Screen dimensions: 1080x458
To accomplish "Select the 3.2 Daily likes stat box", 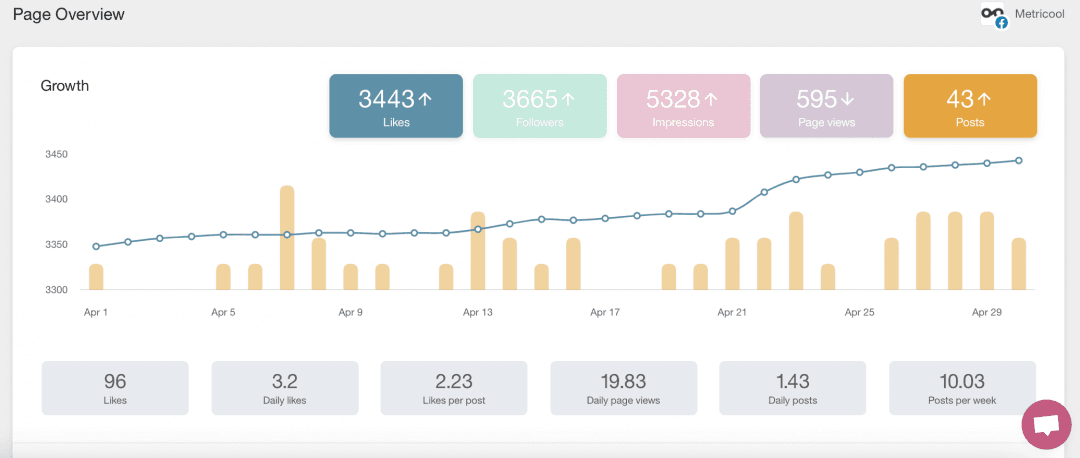I will pyautogui.click(x=284, y=388).
